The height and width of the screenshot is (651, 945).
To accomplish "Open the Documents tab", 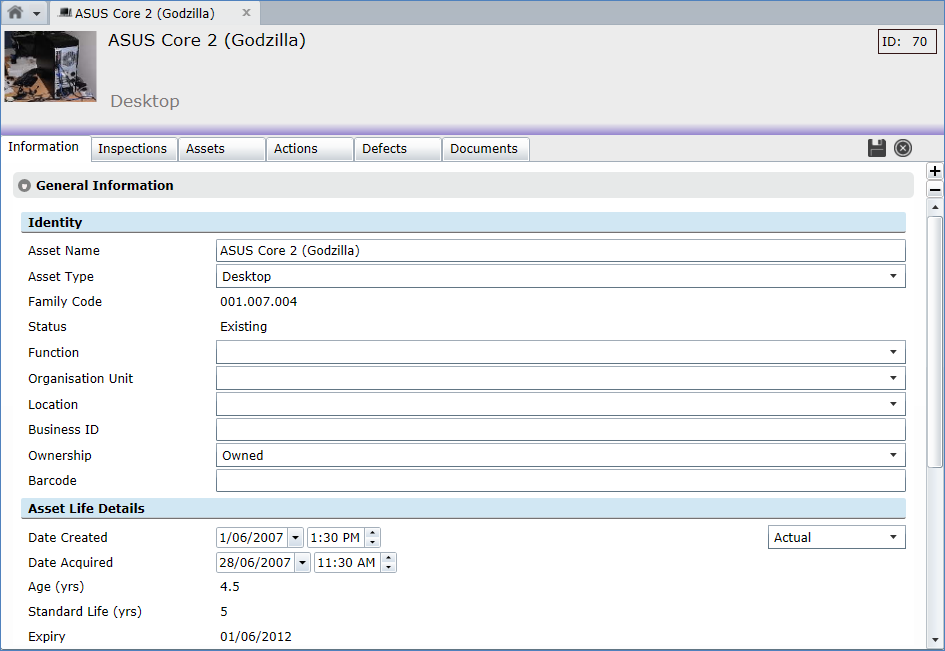I will point(486,149).
